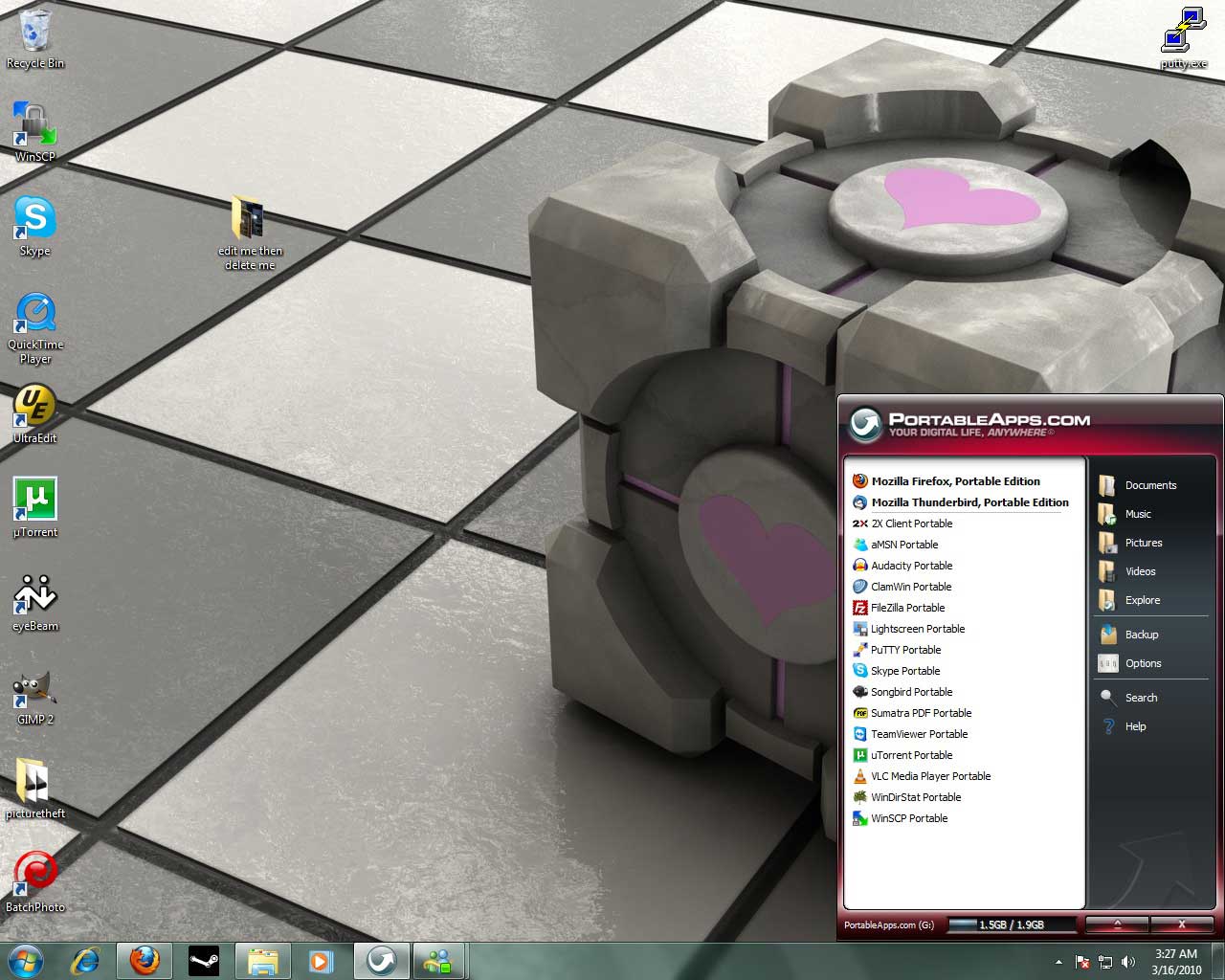This screenshot has height=980, width=1225.
Task: Open Windows Explorer from the taskbar
Action: pos(263,960)
